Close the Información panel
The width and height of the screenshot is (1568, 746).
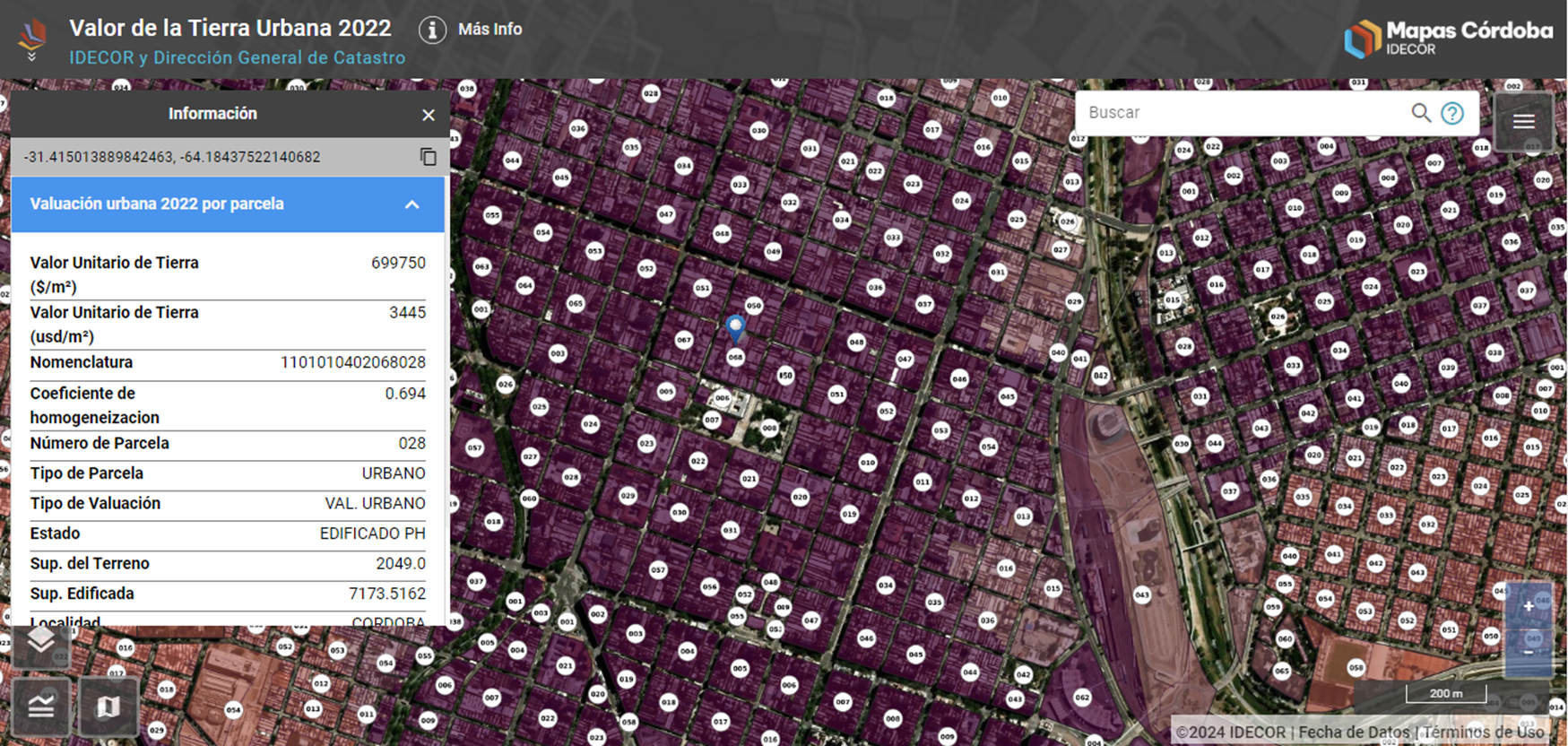429,115
